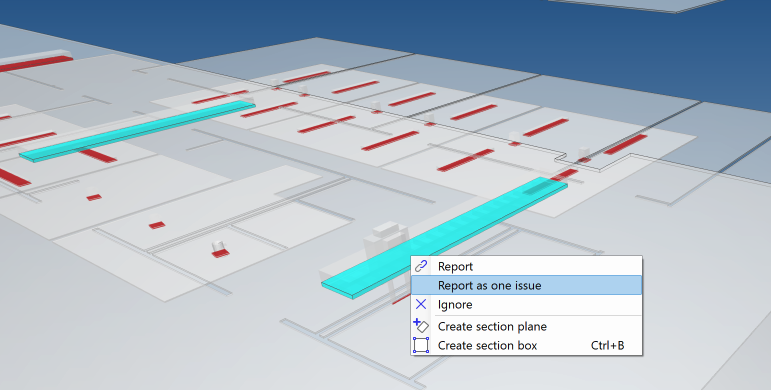Select the white cube atop the isolated red square
The image size is (771, 390).
(218, 246)
